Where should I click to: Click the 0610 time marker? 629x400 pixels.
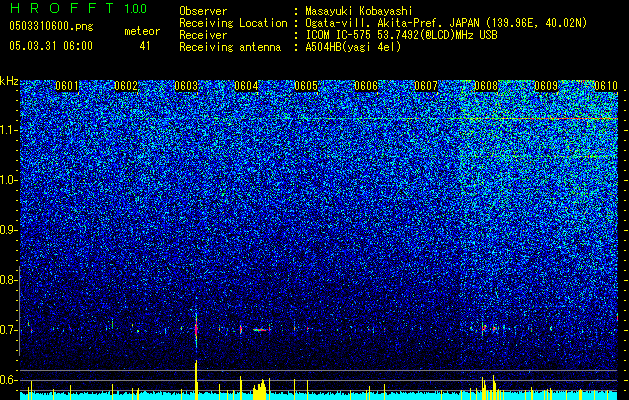[606, 86]
